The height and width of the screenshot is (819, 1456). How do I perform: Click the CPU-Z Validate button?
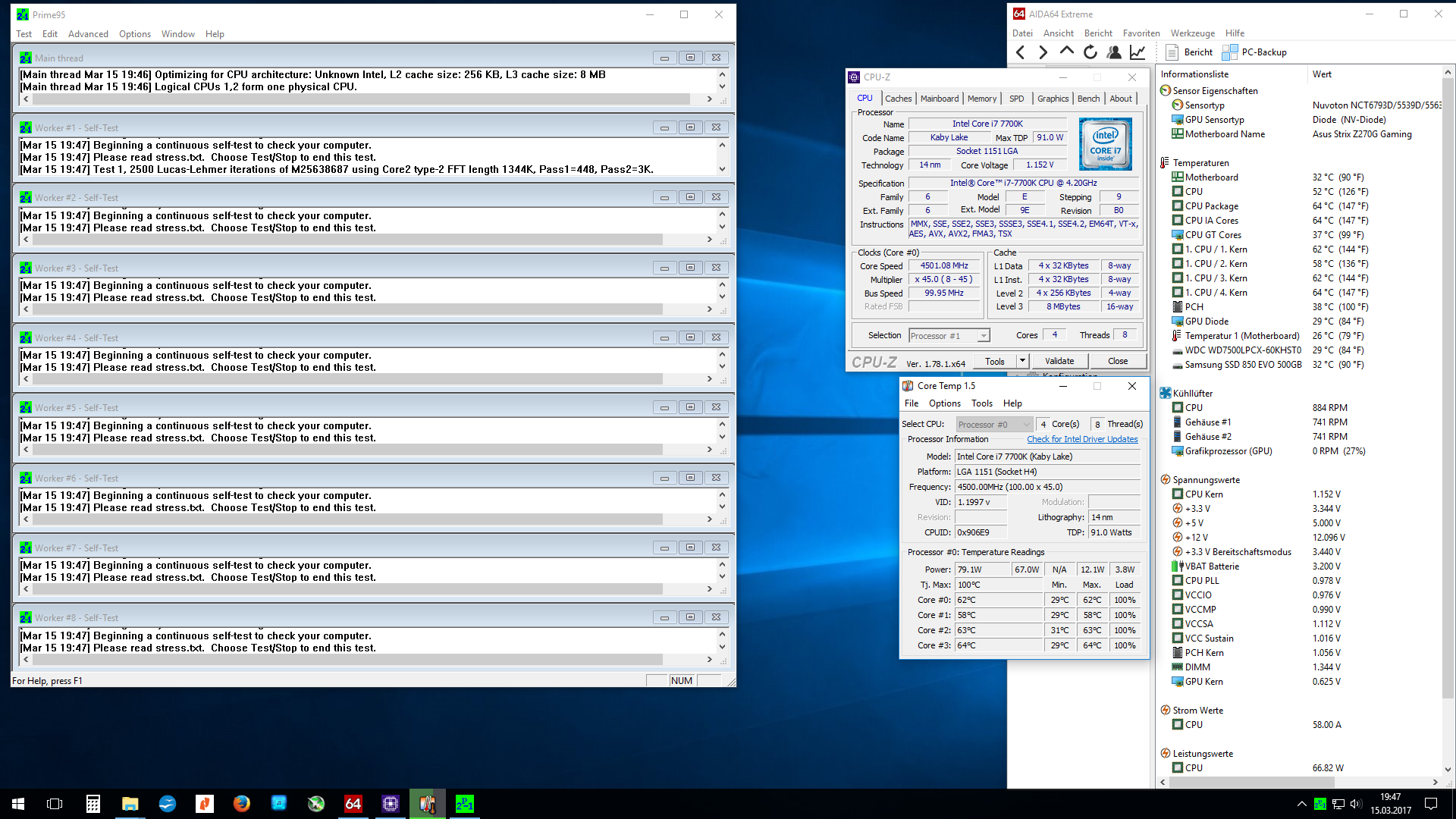[x=1059, y=361]
